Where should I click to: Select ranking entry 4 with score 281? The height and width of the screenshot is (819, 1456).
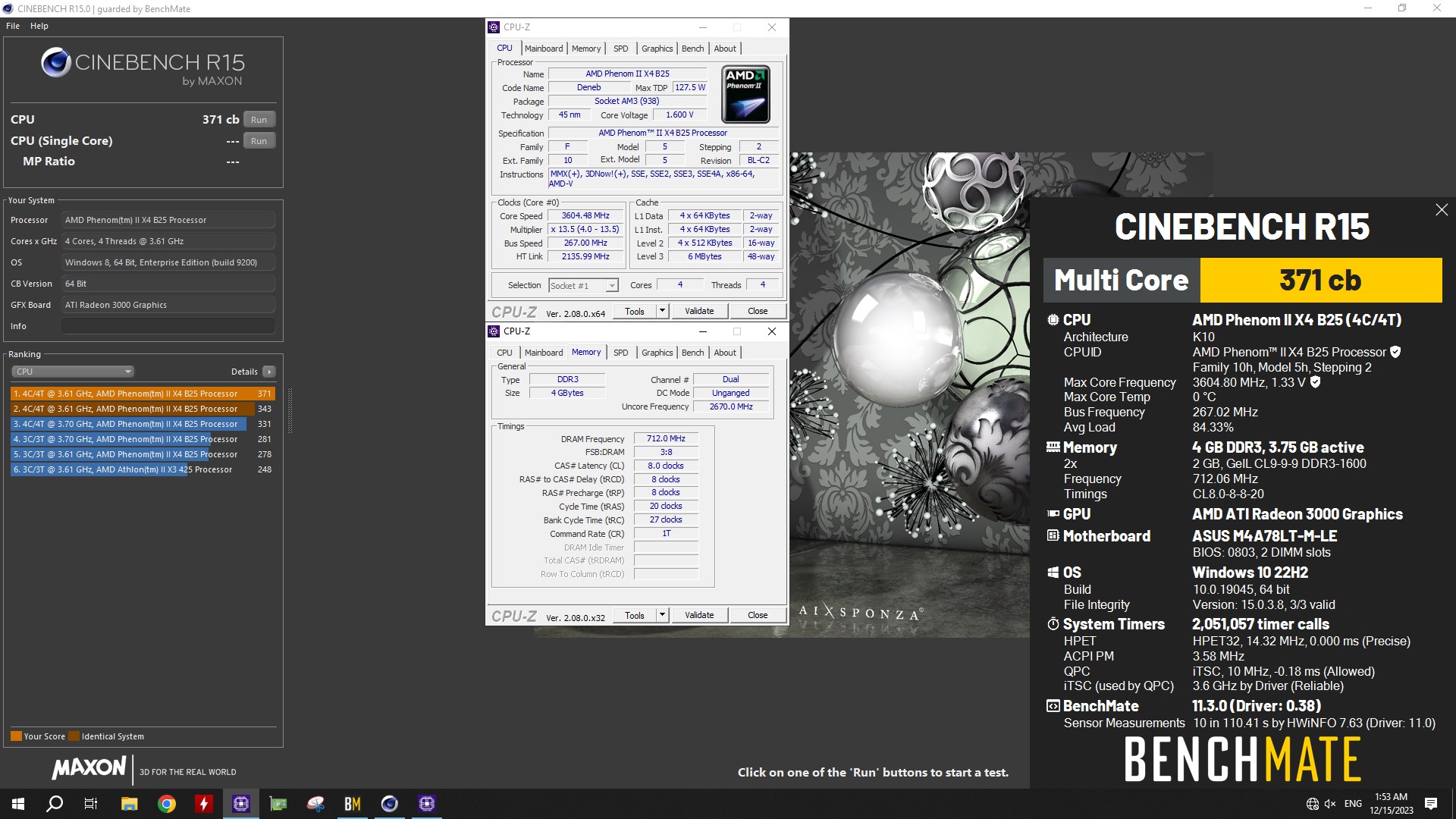143,439
